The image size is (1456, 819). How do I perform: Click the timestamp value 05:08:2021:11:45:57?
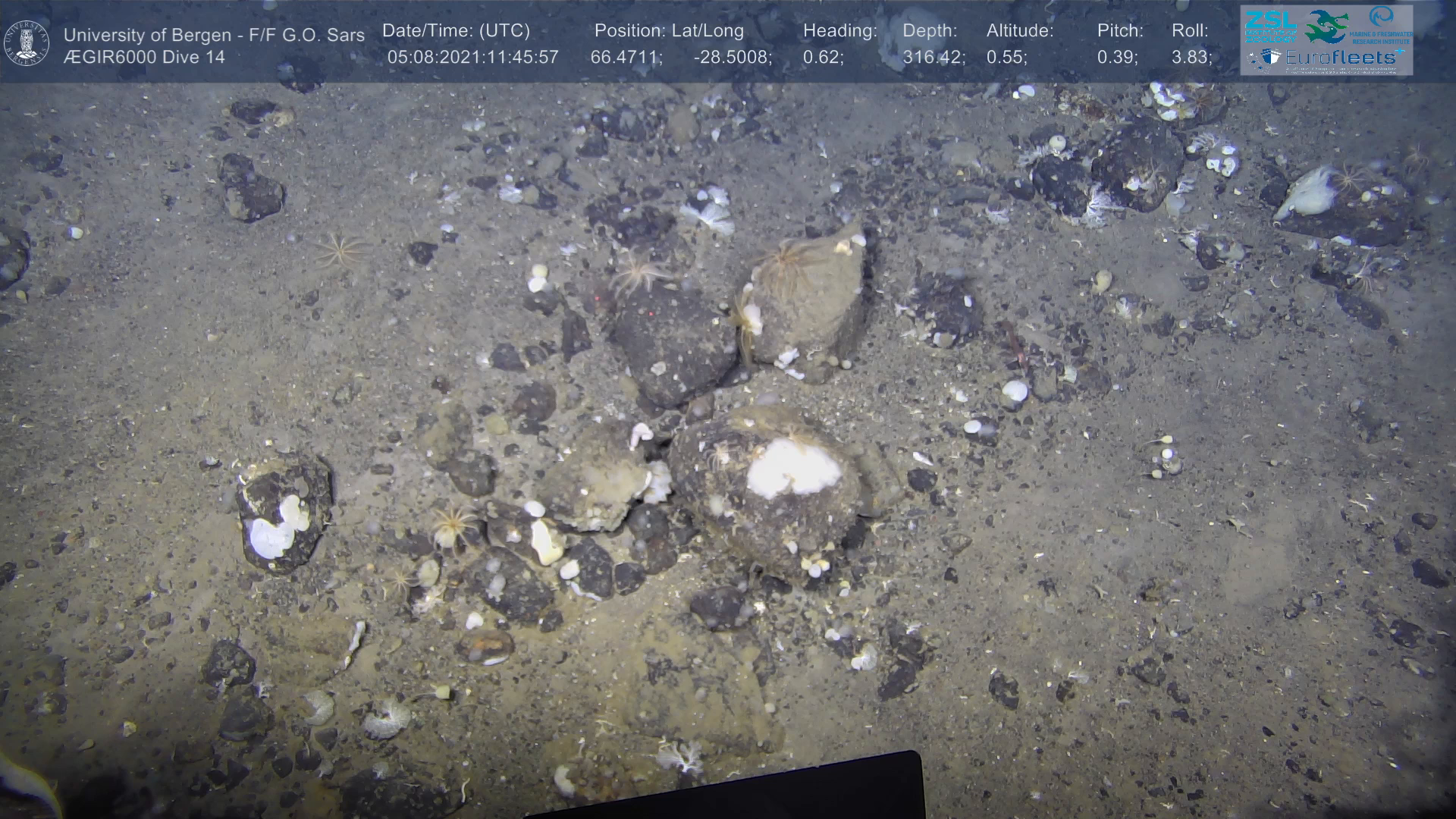point(472,57)
